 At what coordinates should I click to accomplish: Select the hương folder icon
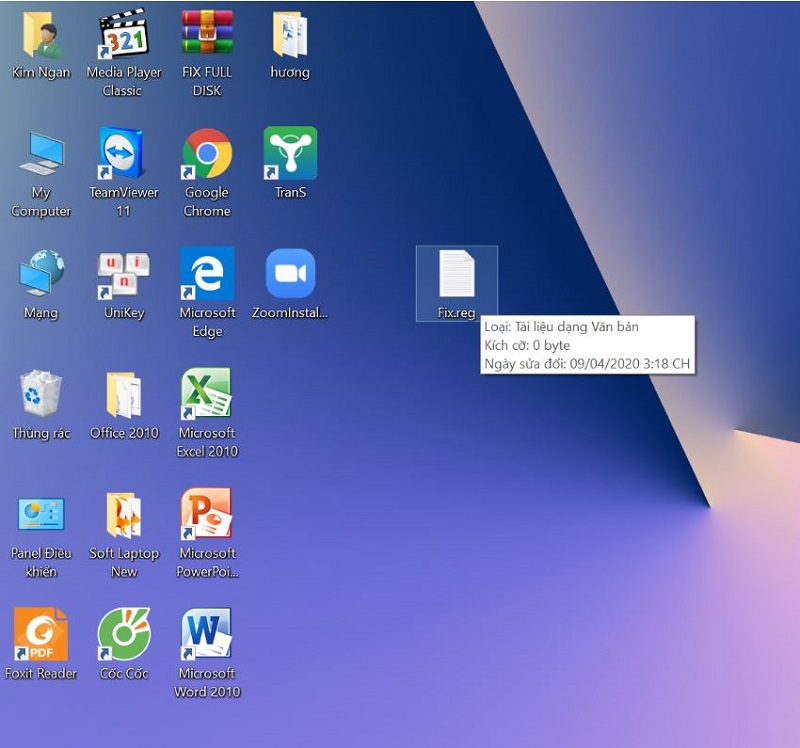[x=290, y=35]
